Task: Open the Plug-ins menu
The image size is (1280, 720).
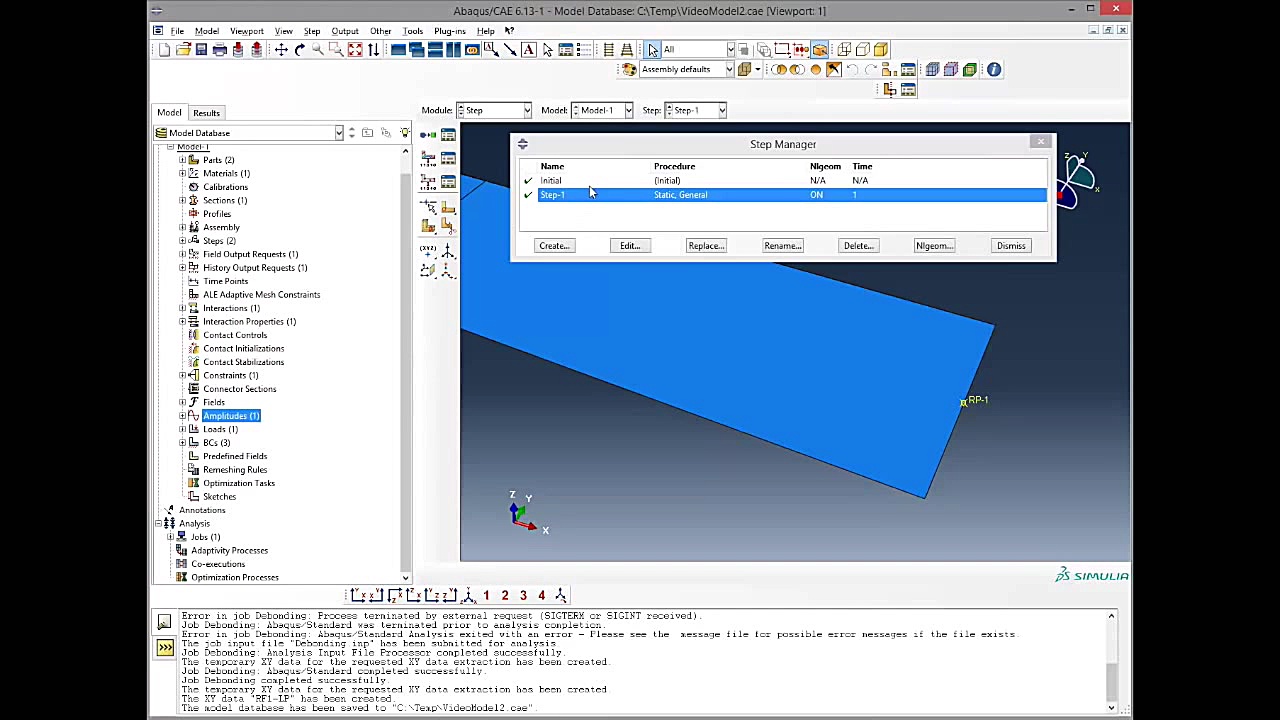Action: pyautogui.click(x=449, y=31)
